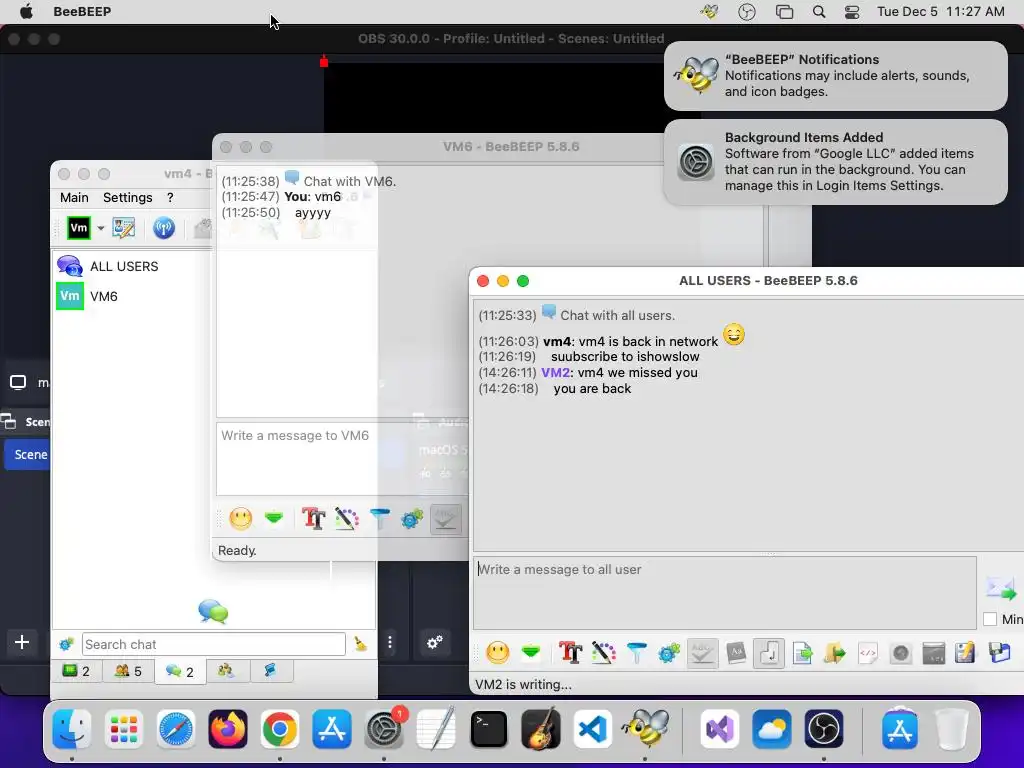
Task: Change chat font in ALL USERS window
Action: point(570,652)
